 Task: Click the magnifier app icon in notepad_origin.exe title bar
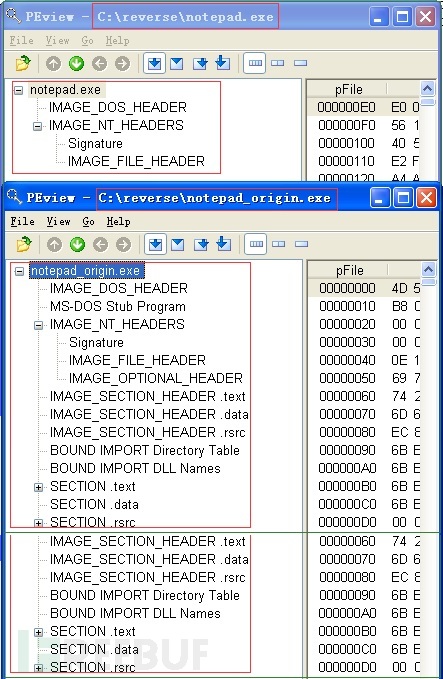point(14,197)
